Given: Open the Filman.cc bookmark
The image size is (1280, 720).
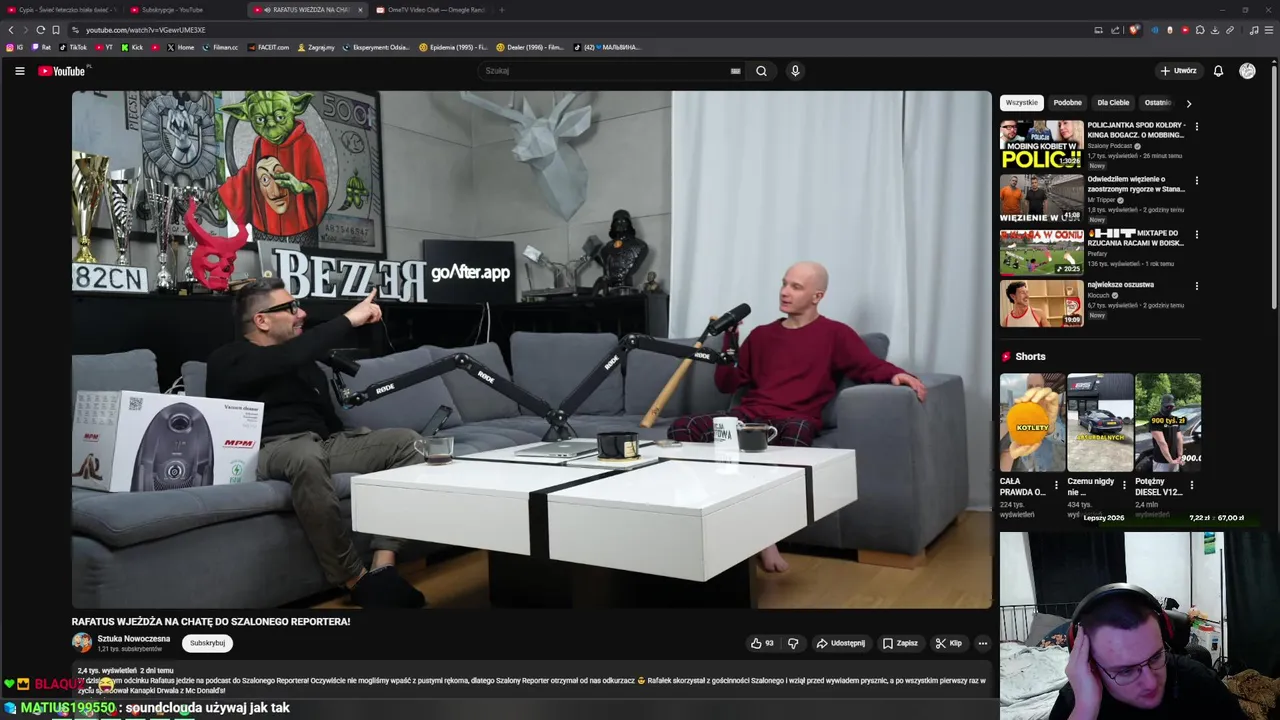Looking at the screenshot, I should pyautogui.click(x=220, y=47).
